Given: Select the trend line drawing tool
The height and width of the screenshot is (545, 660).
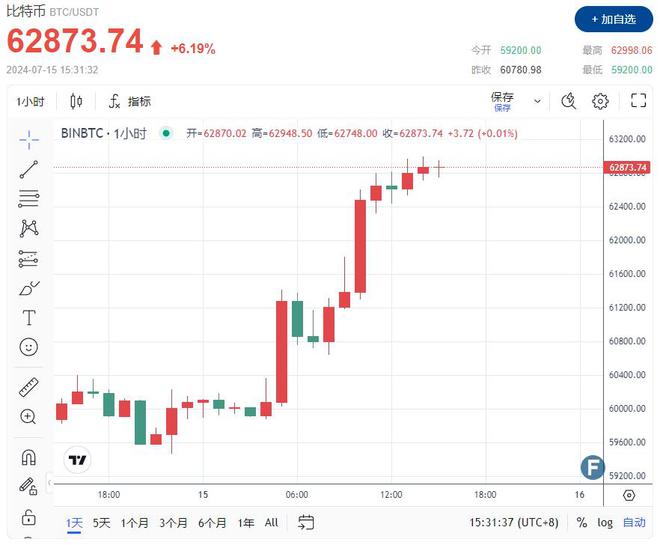Looking at the screenshot, I should (x=28, y=169).
